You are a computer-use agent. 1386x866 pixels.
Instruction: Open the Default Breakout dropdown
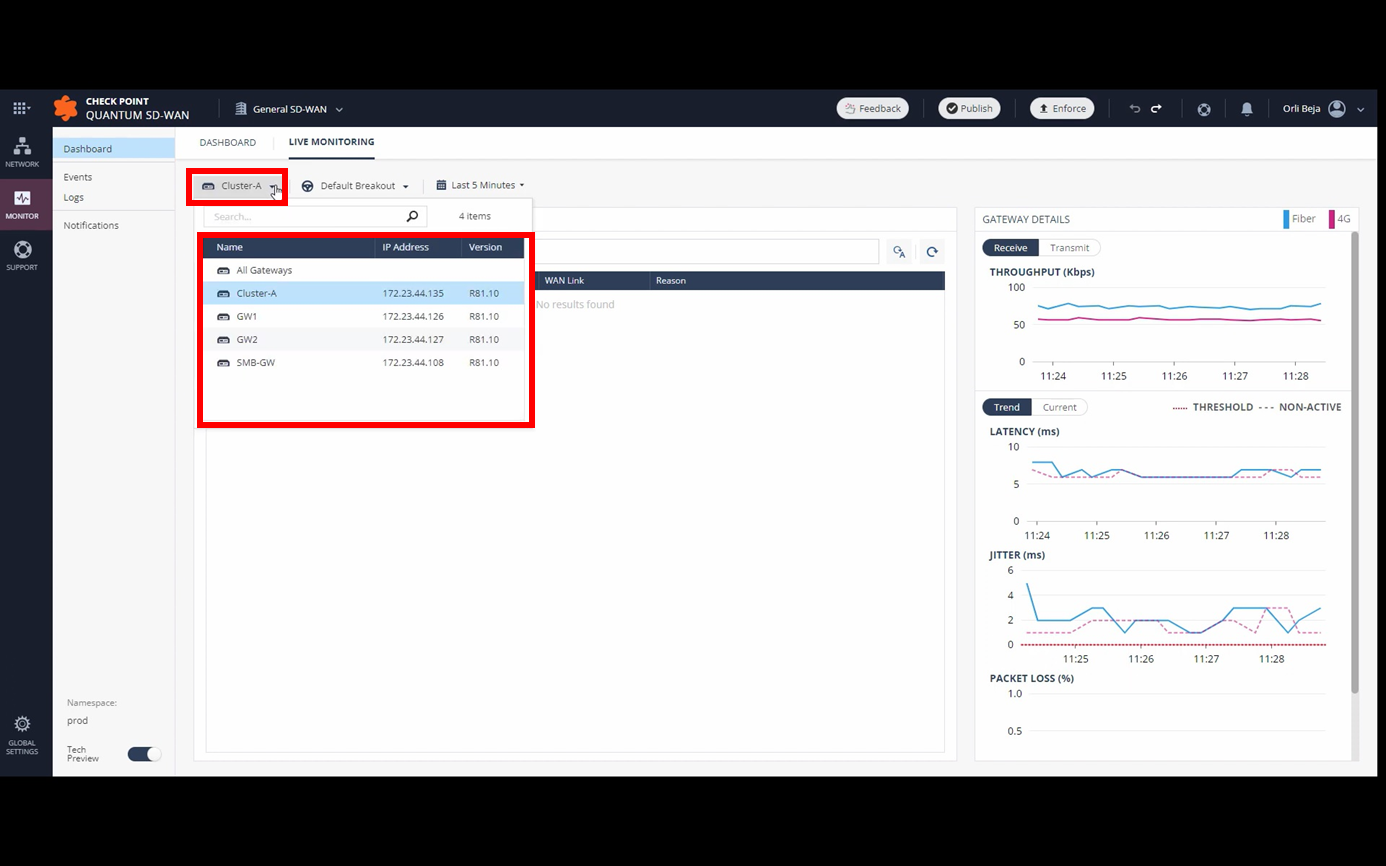pyautogui.click(x=355, y=186)
